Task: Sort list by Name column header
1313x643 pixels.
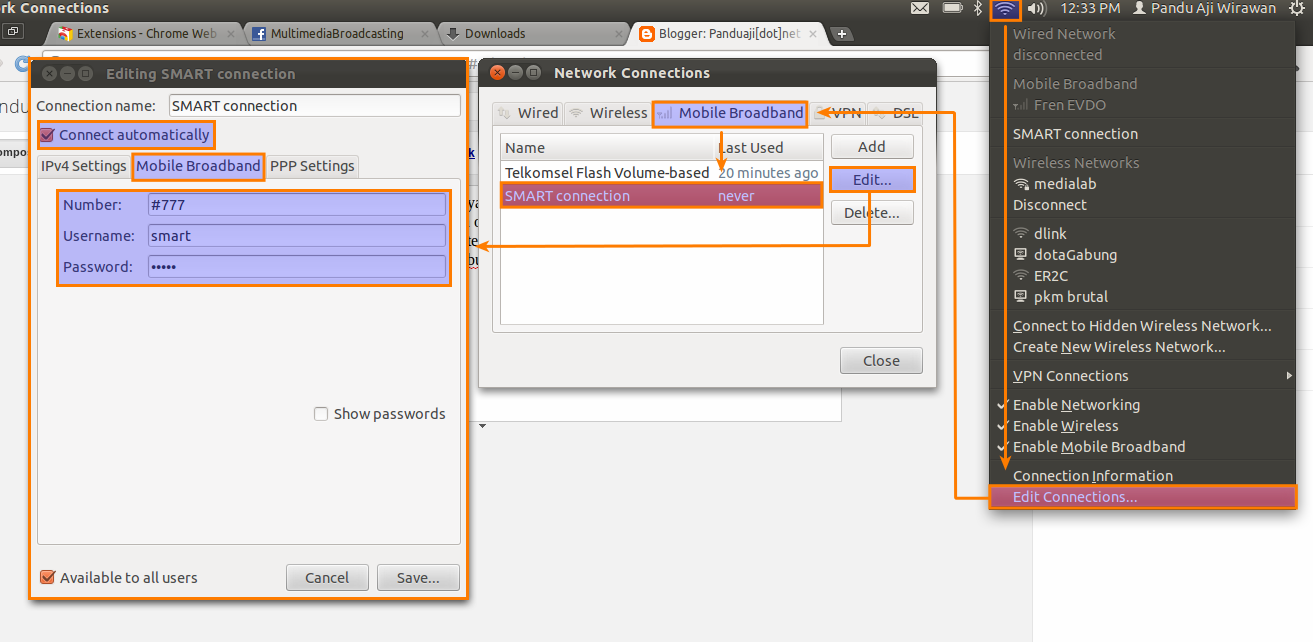Action: point(607,147)
